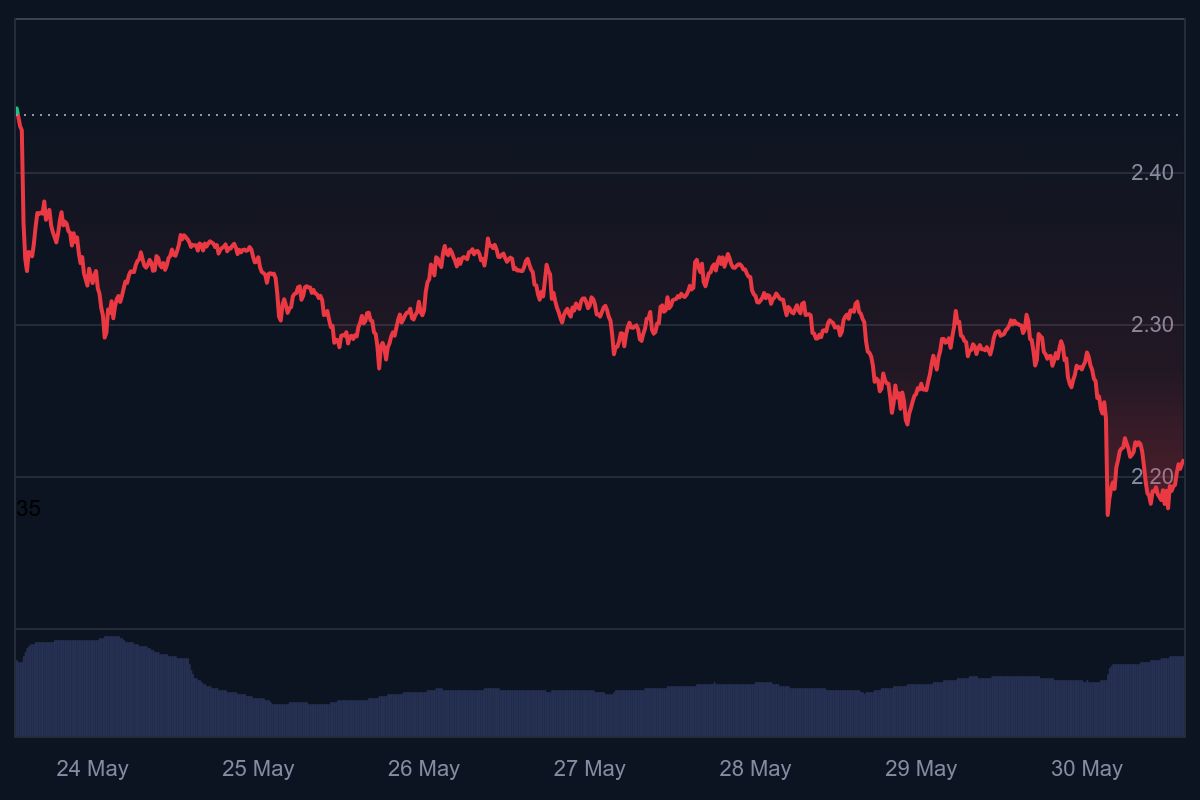Select the 26 May date label
Viewport: 1200px width, 800px height.
pos(424,769)
